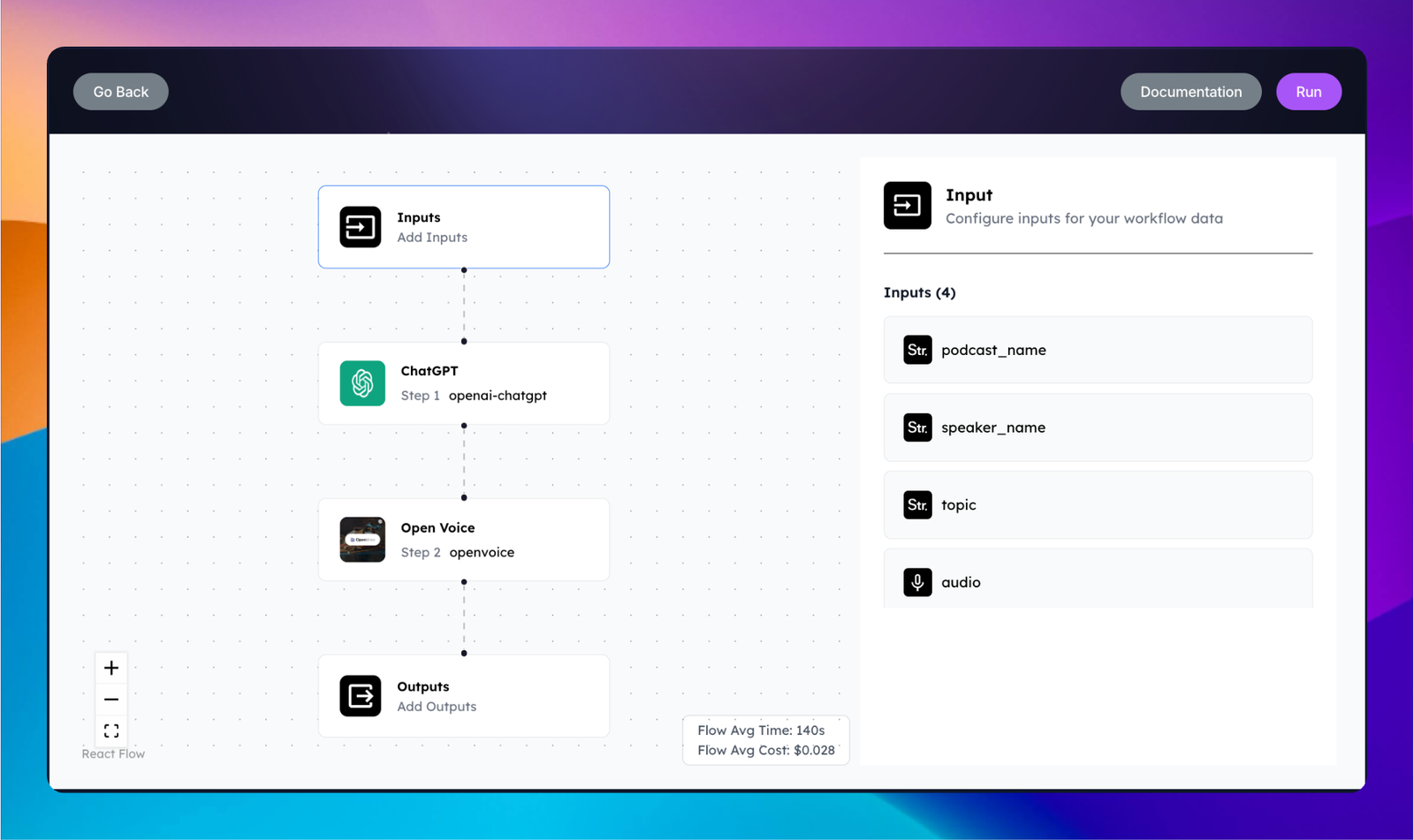Screen dimensions: 1414x840
Task: Open the Documentation page
Action: coord(1190,91)
